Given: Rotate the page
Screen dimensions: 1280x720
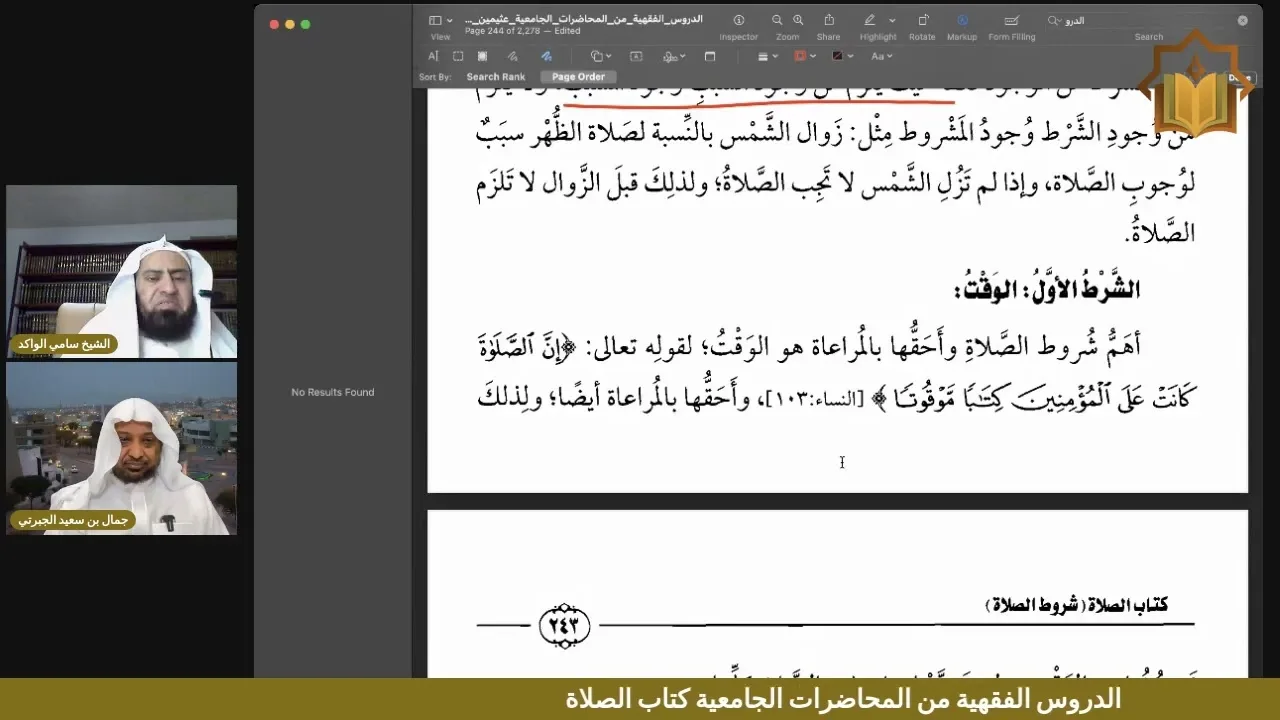Looking at the screenshot, I should click(923, 21).
